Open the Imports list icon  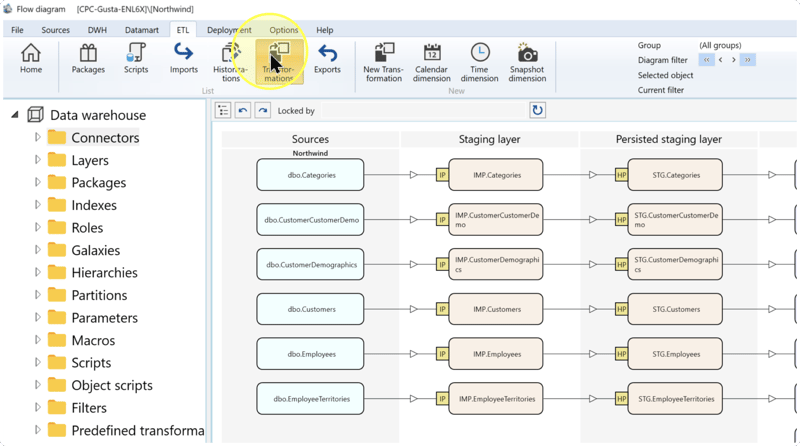(184, 59)
